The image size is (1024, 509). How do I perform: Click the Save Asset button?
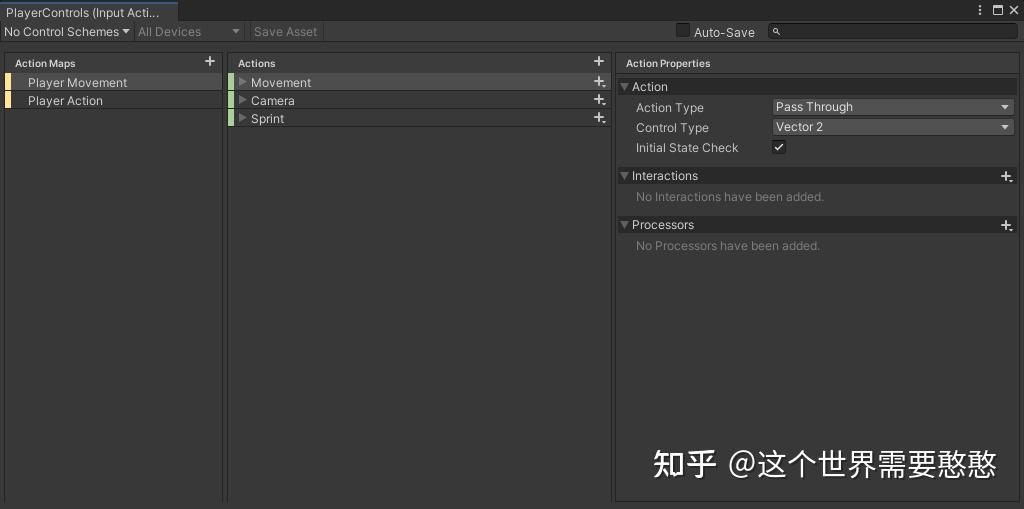285,32
